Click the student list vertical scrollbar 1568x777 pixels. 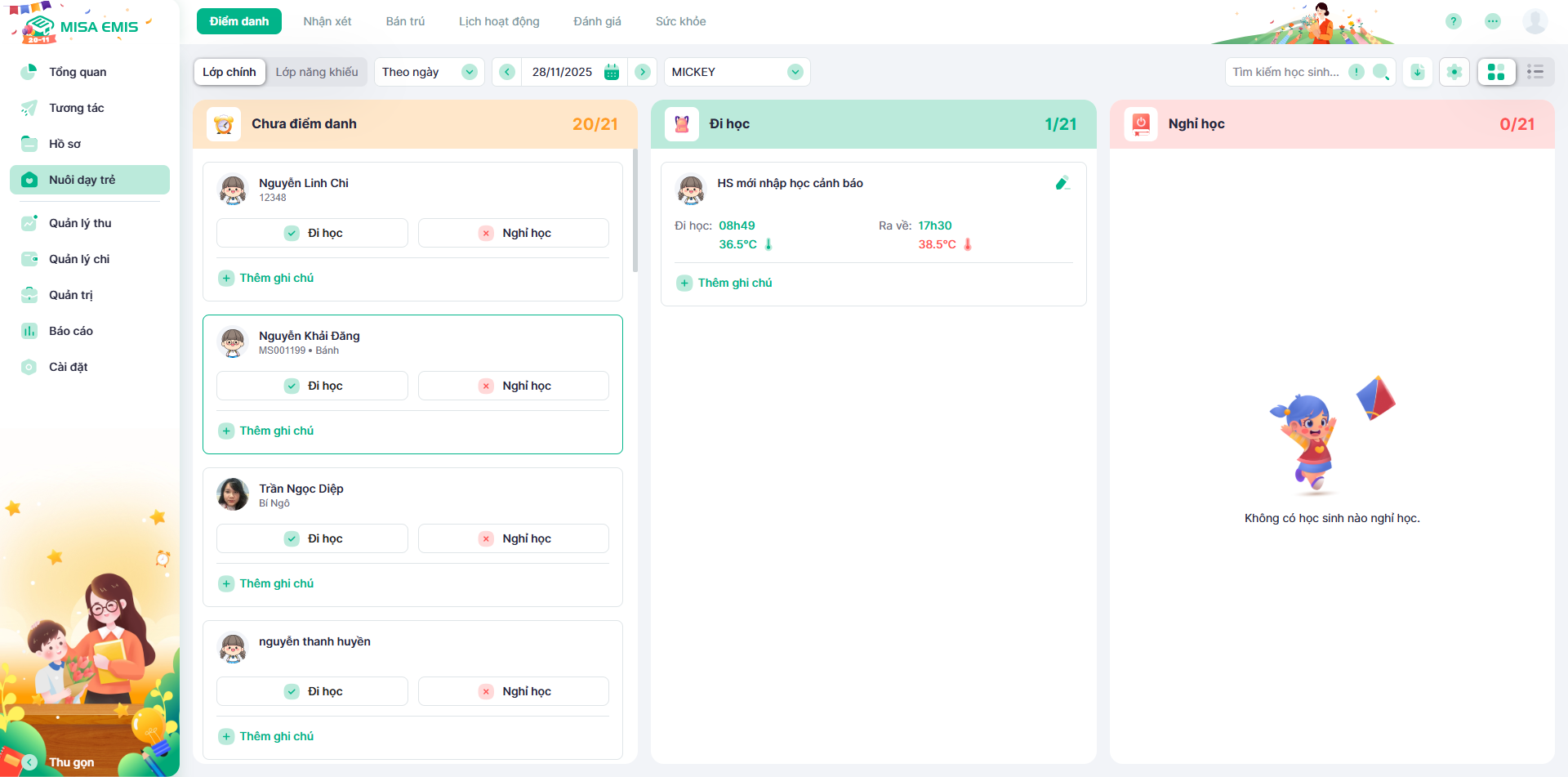coord(635,211)
